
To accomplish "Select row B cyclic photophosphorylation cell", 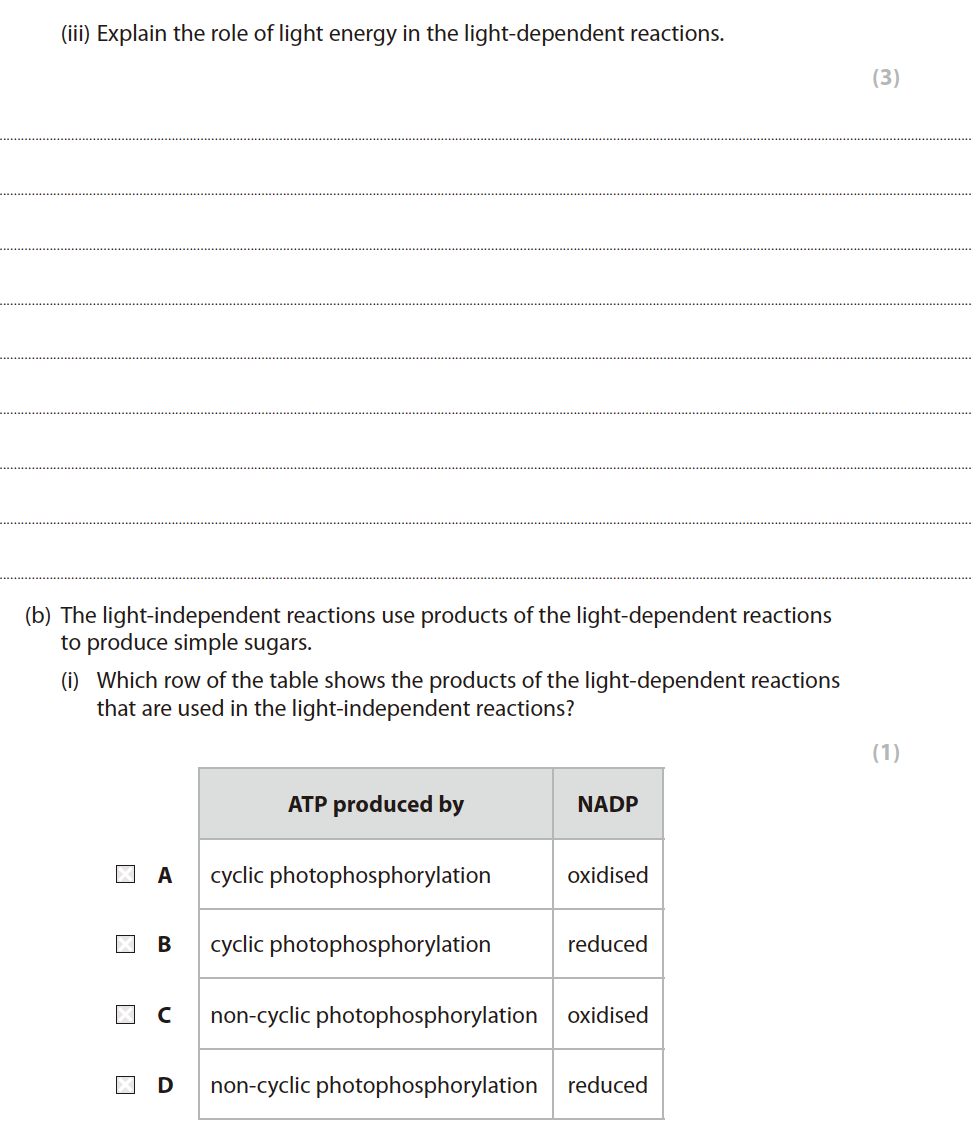I will [x=350, y=944].
